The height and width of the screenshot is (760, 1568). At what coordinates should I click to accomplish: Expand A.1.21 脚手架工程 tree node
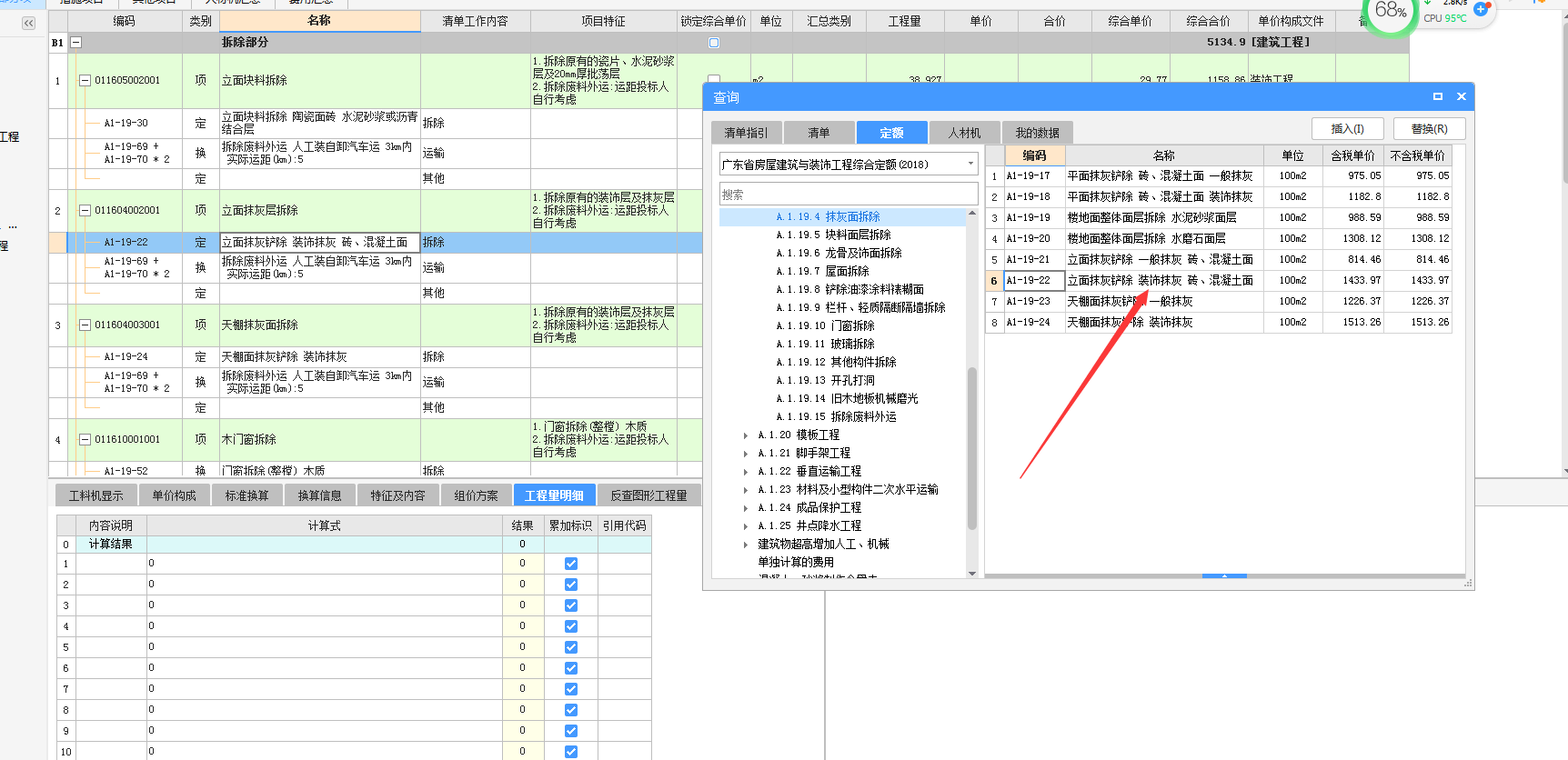tap(746, 454)
